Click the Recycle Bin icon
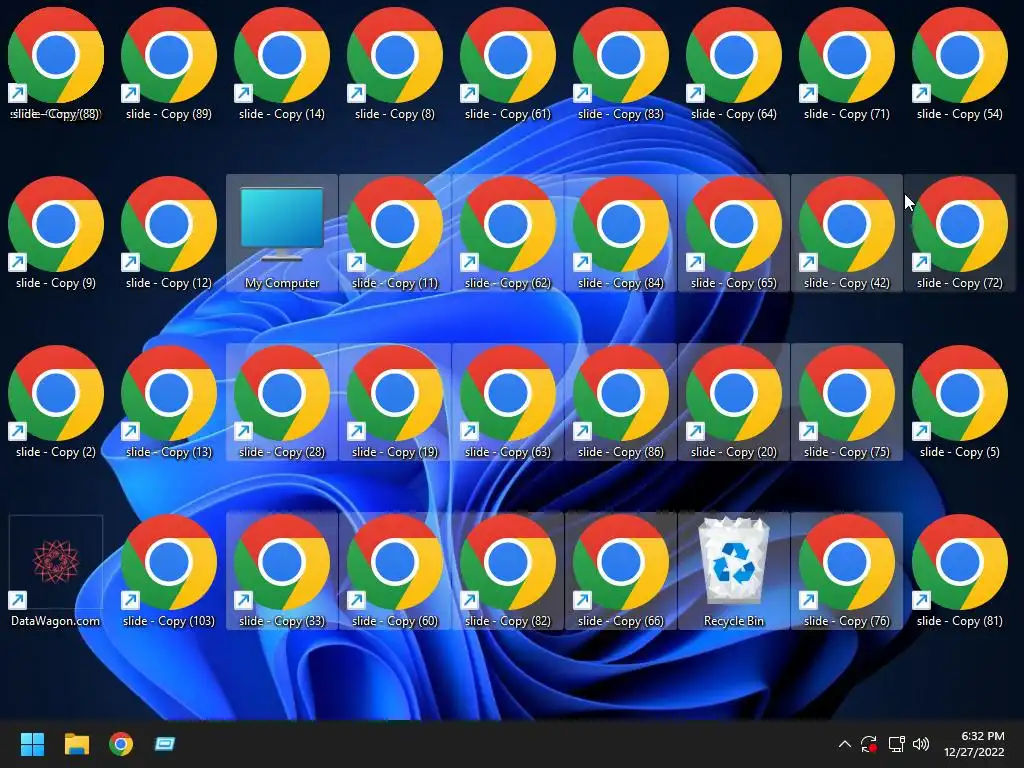This screenshot has width=1024, height=768. pos(733,571)
